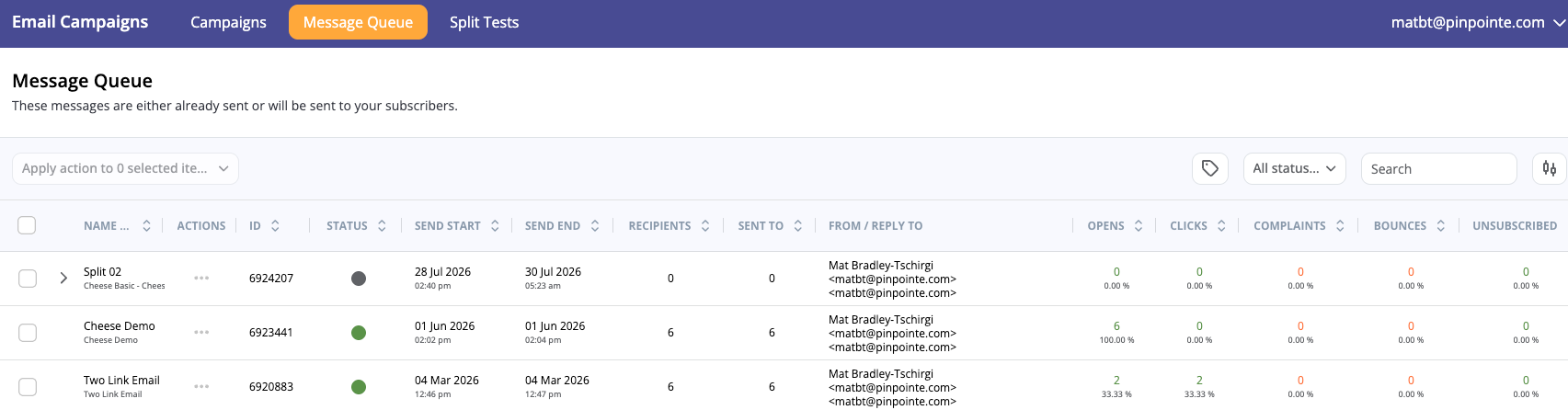
Task: Open the Cheese Demo message name
Action: tap(120, 326)
